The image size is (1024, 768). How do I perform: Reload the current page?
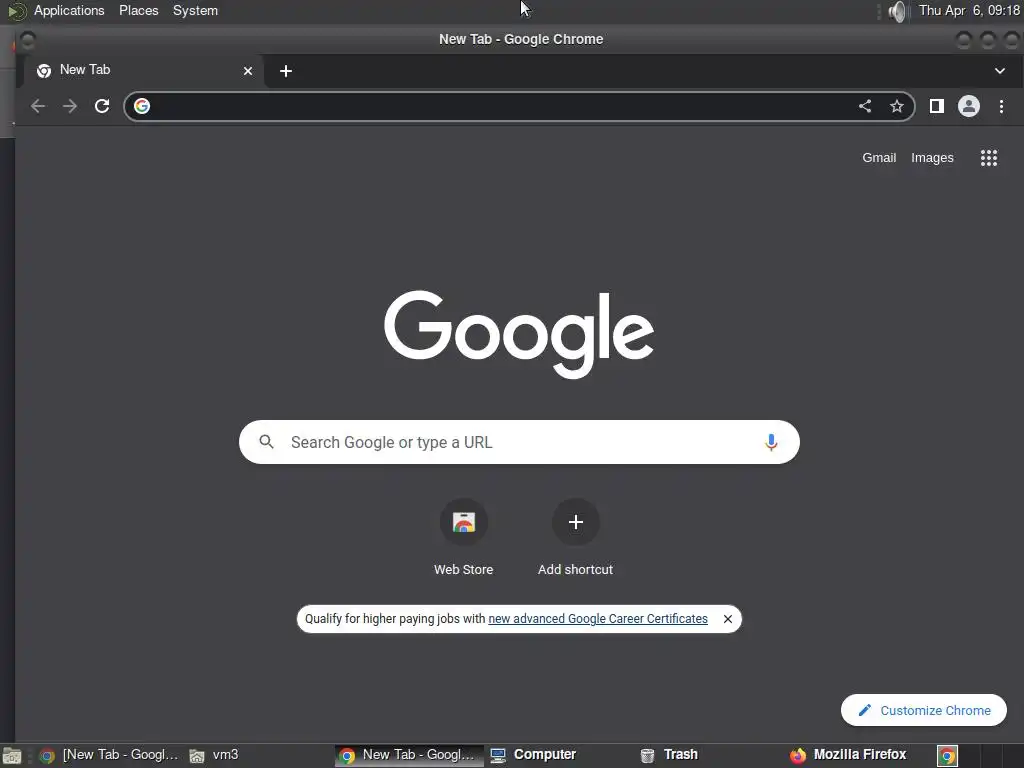102,106
